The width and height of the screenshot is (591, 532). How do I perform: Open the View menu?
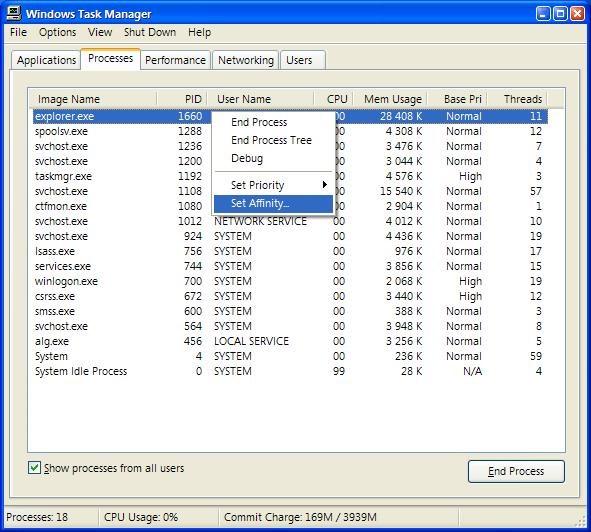tap(100, 32)
